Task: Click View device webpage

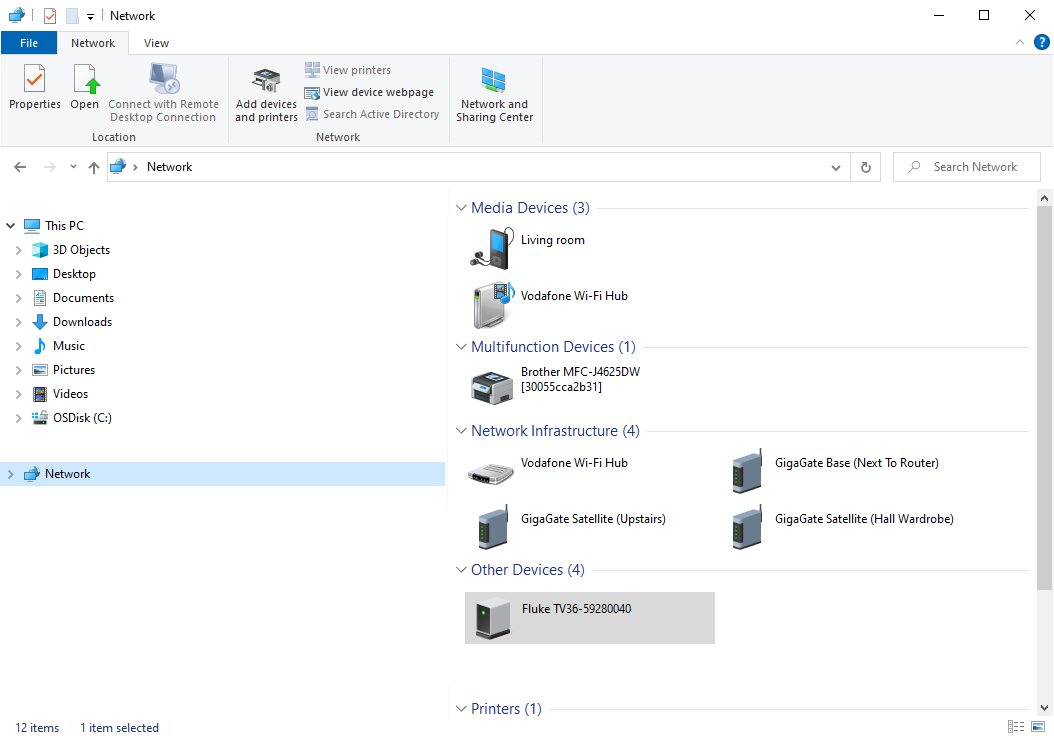Action: (x=369, y=92)
